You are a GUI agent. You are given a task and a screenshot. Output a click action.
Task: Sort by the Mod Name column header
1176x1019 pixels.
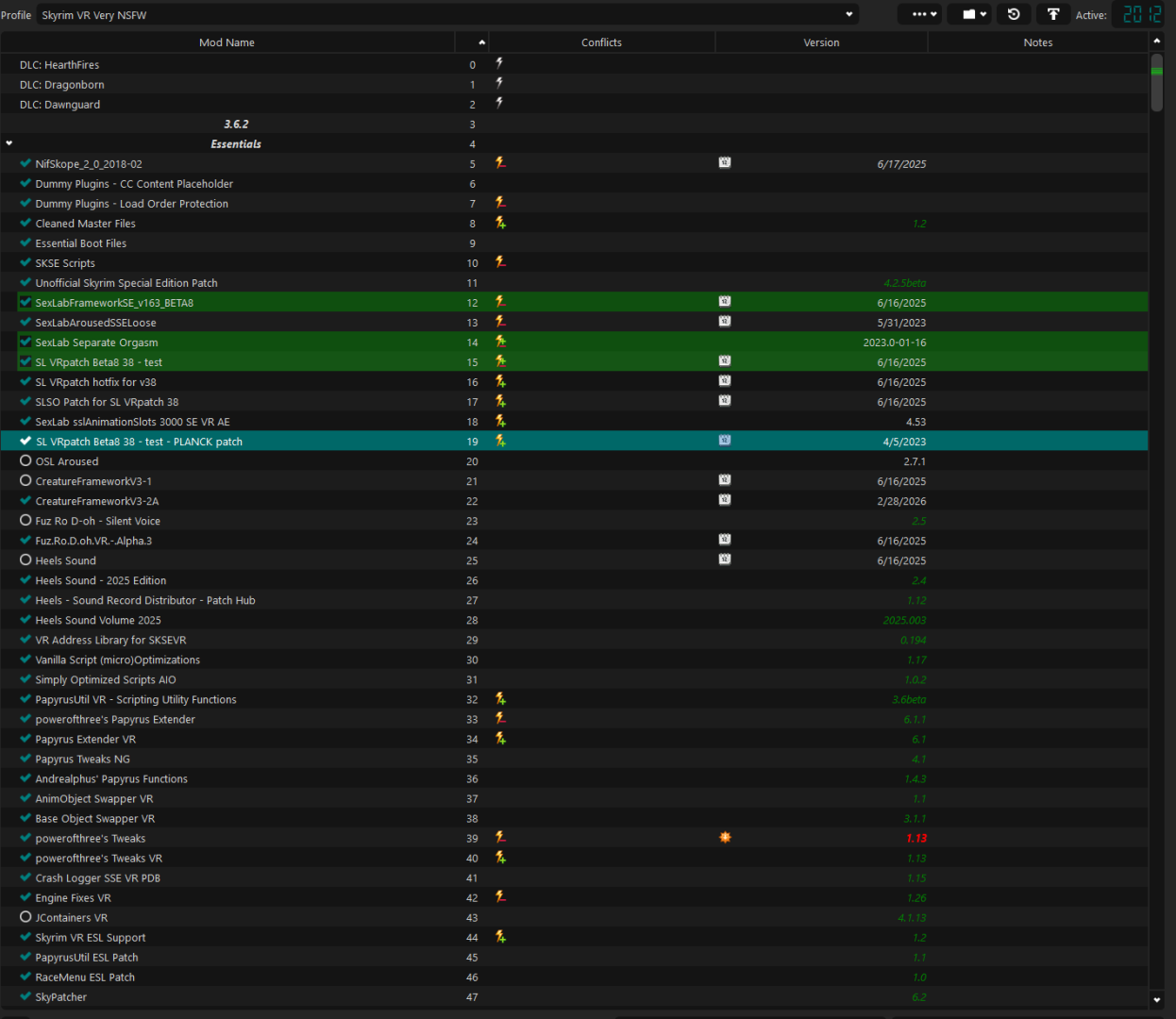(x=227, y=42)
